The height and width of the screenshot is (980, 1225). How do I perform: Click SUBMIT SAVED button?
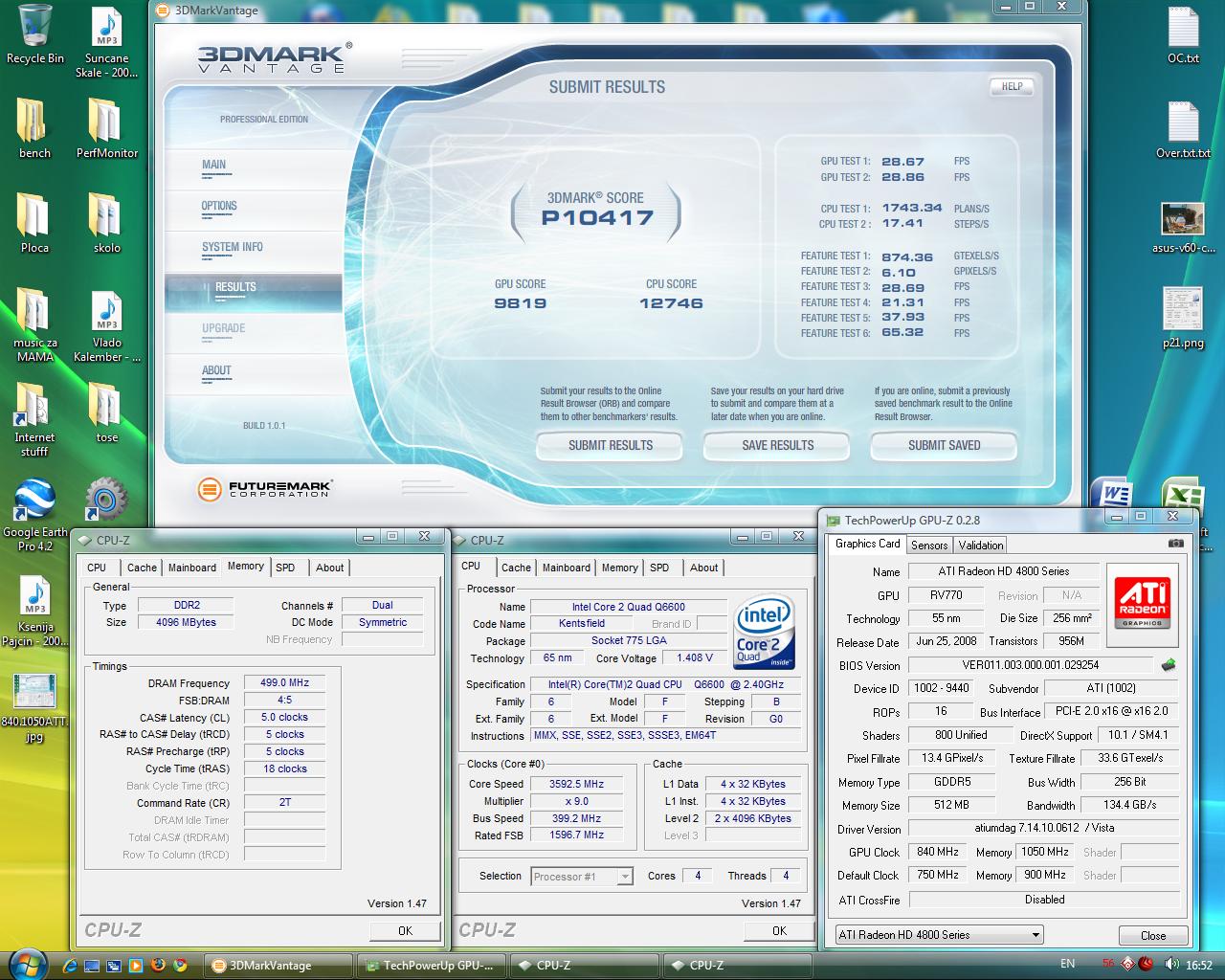point(944,446)
